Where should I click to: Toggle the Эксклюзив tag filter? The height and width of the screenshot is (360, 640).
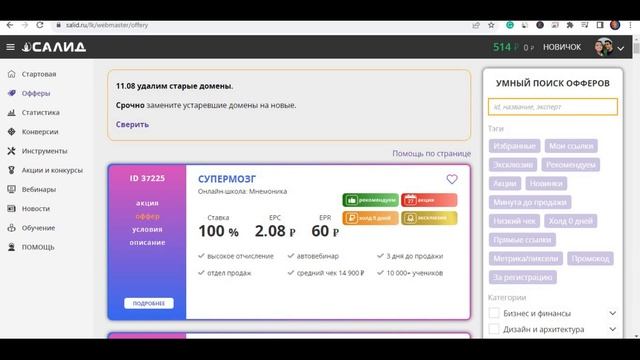513,164
